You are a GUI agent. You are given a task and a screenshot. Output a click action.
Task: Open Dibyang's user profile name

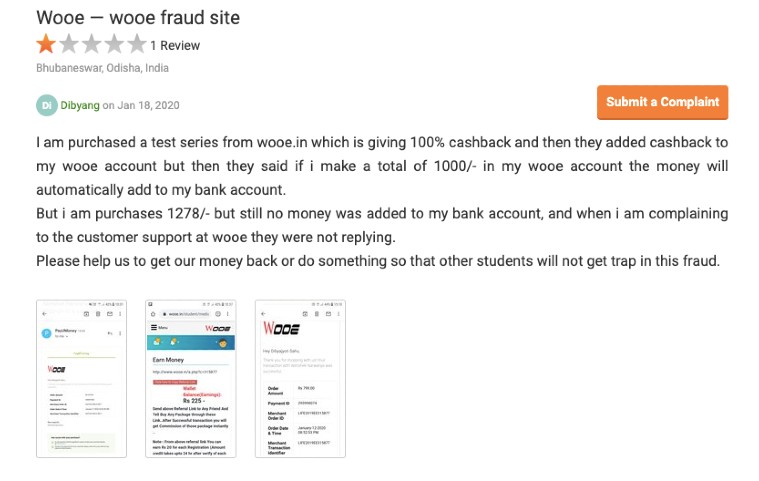(x=80, y=104)
